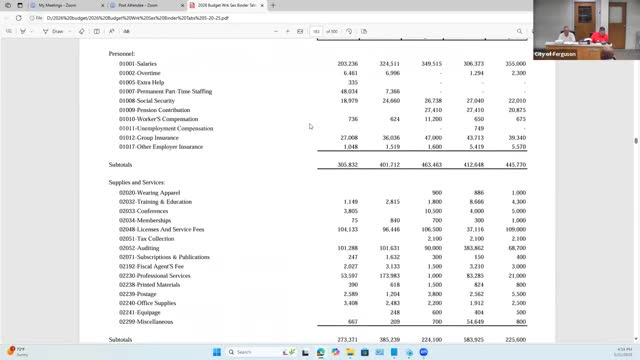Open the PDF table of contents panel

point(9,31)
